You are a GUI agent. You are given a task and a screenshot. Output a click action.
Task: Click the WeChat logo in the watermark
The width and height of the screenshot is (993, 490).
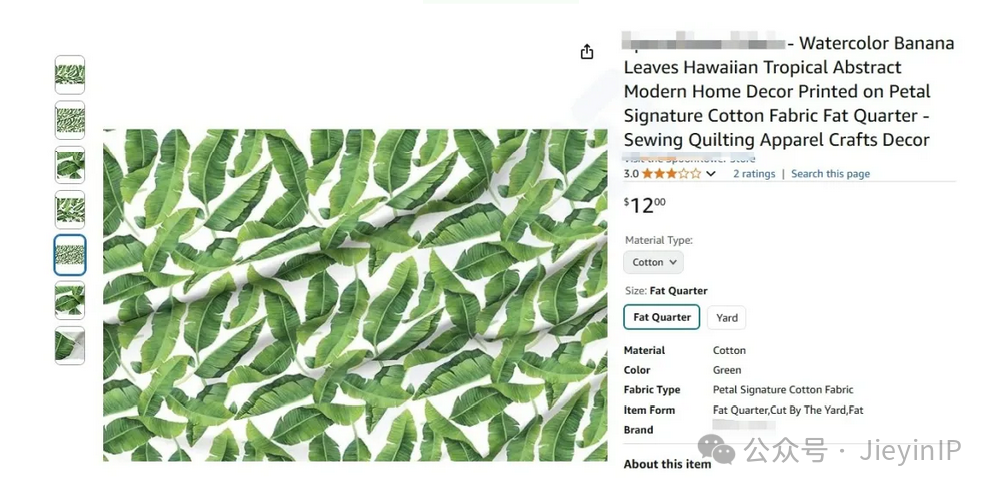[716, 449]
